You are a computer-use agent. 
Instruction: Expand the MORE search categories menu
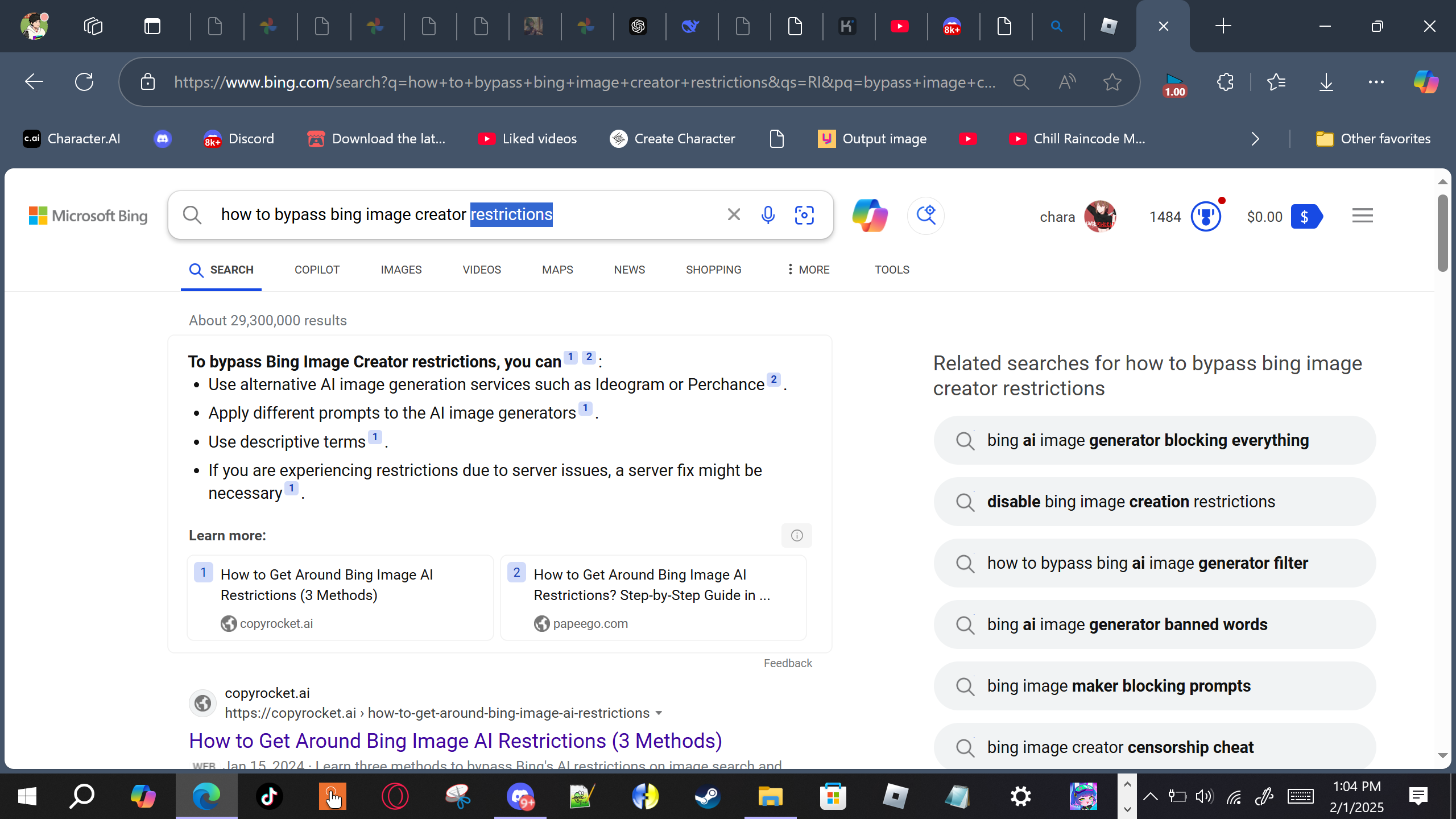coord(808,270)
